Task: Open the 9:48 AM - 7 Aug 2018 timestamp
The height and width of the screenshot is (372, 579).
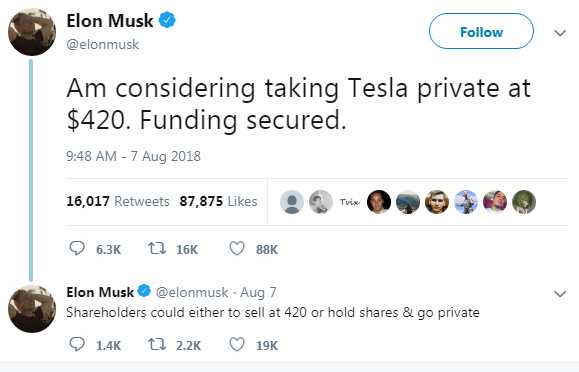Action: tap(133, 156)
